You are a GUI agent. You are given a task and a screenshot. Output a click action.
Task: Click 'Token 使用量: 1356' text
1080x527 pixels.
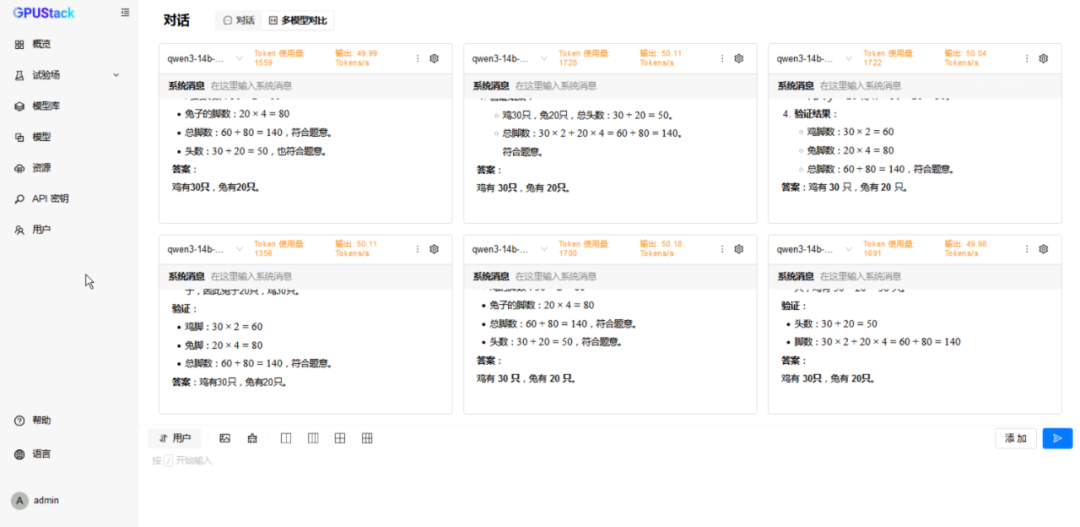(x=279, y=248)
